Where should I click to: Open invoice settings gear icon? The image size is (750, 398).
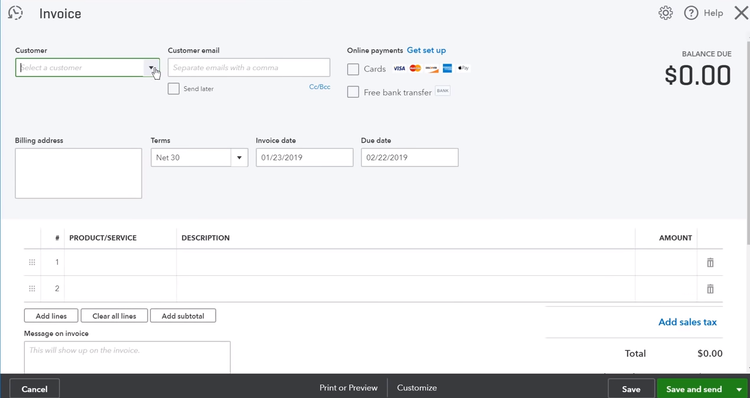point(665,13)
